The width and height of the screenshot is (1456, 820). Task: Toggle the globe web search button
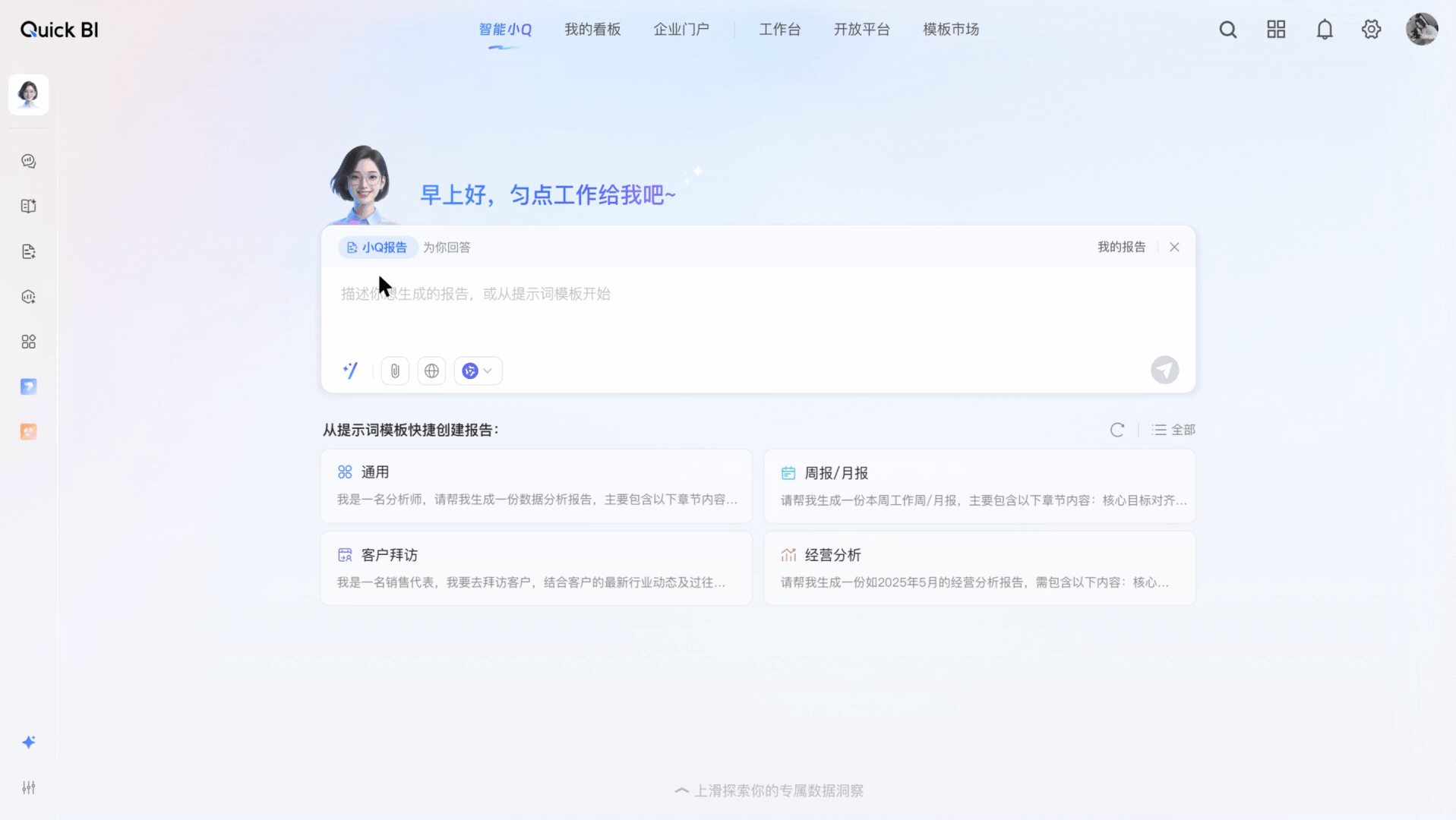[x=431, y=371]
